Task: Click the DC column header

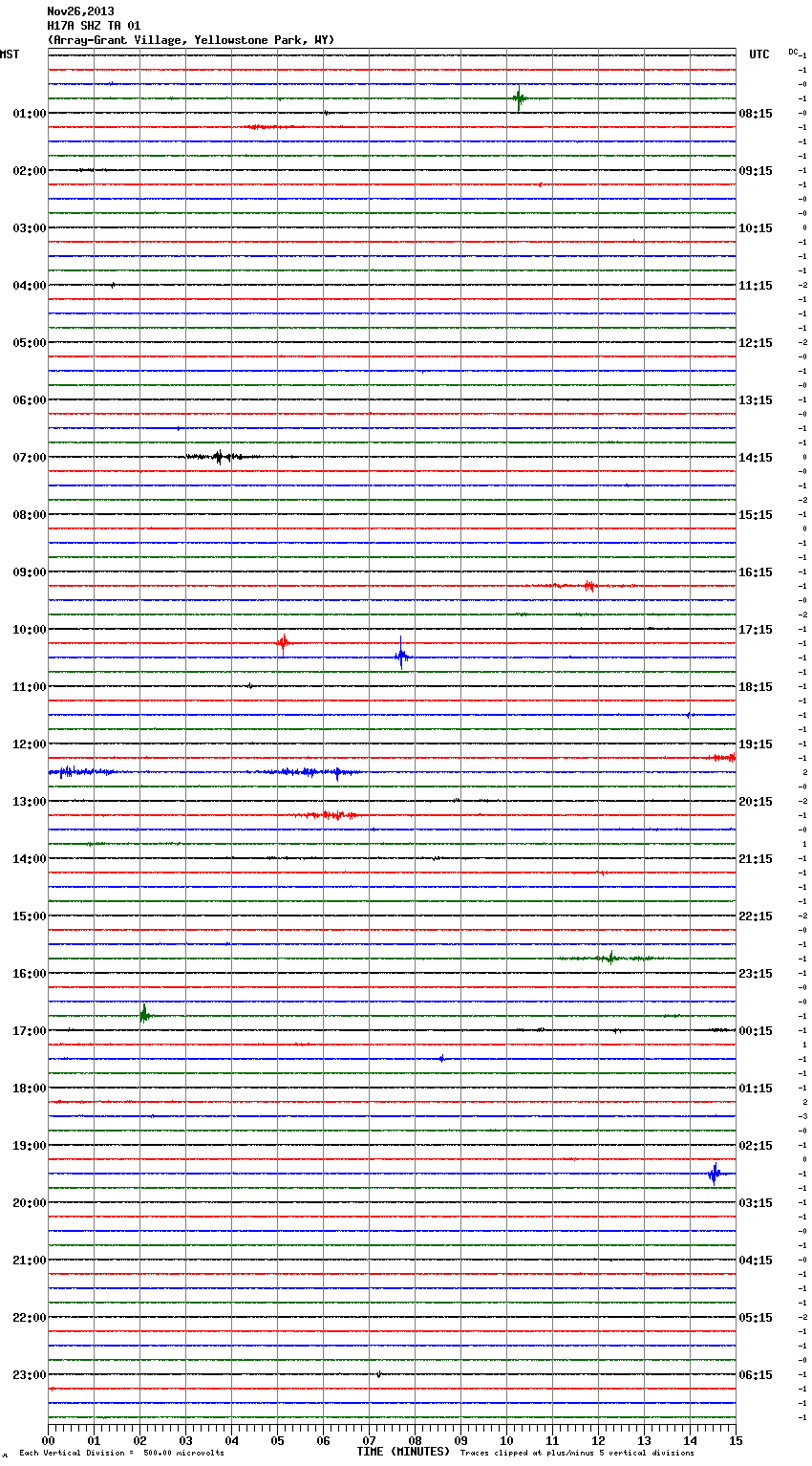Action: [x=793, y=52]
